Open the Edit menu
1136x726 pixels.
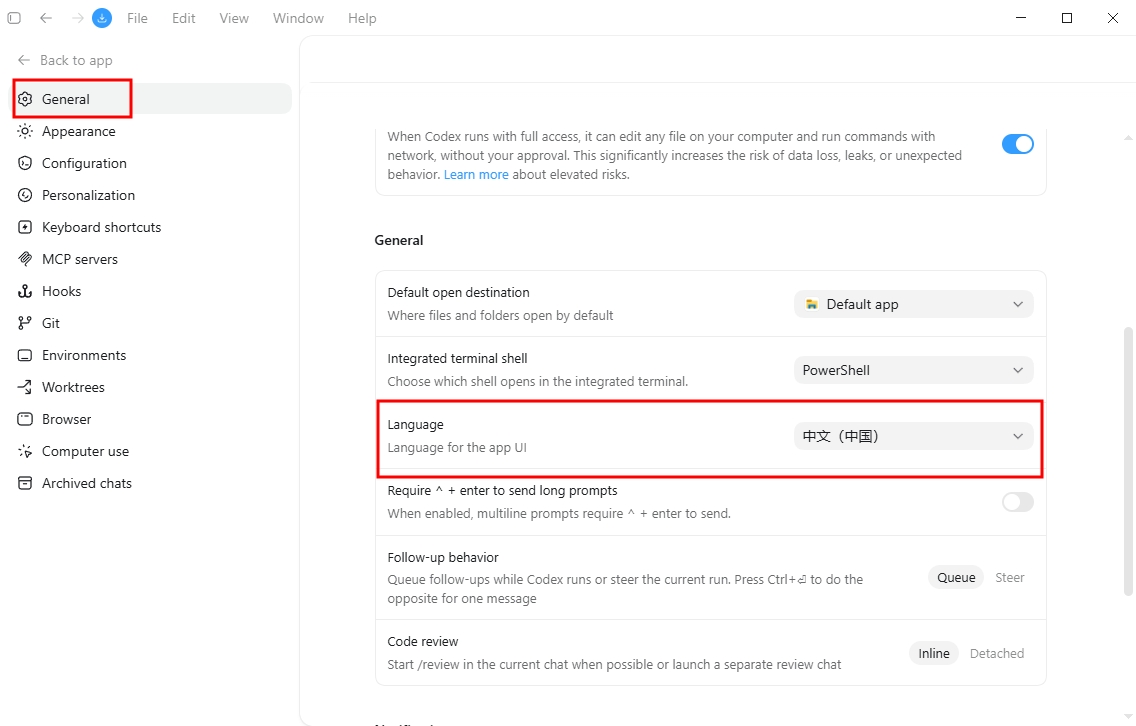183,18
